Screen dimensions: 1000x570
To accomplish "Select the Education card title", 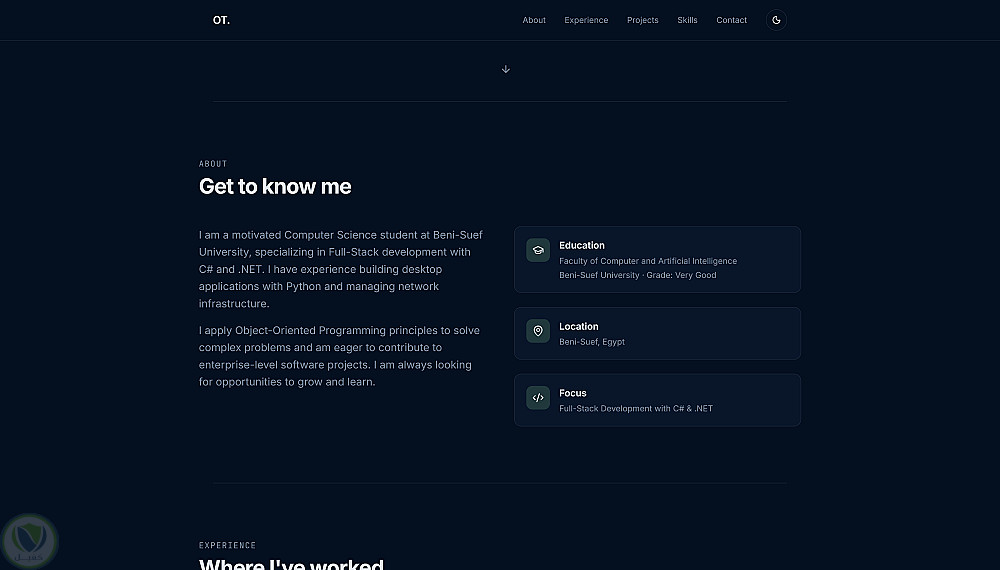I will (x=582, y=245).
